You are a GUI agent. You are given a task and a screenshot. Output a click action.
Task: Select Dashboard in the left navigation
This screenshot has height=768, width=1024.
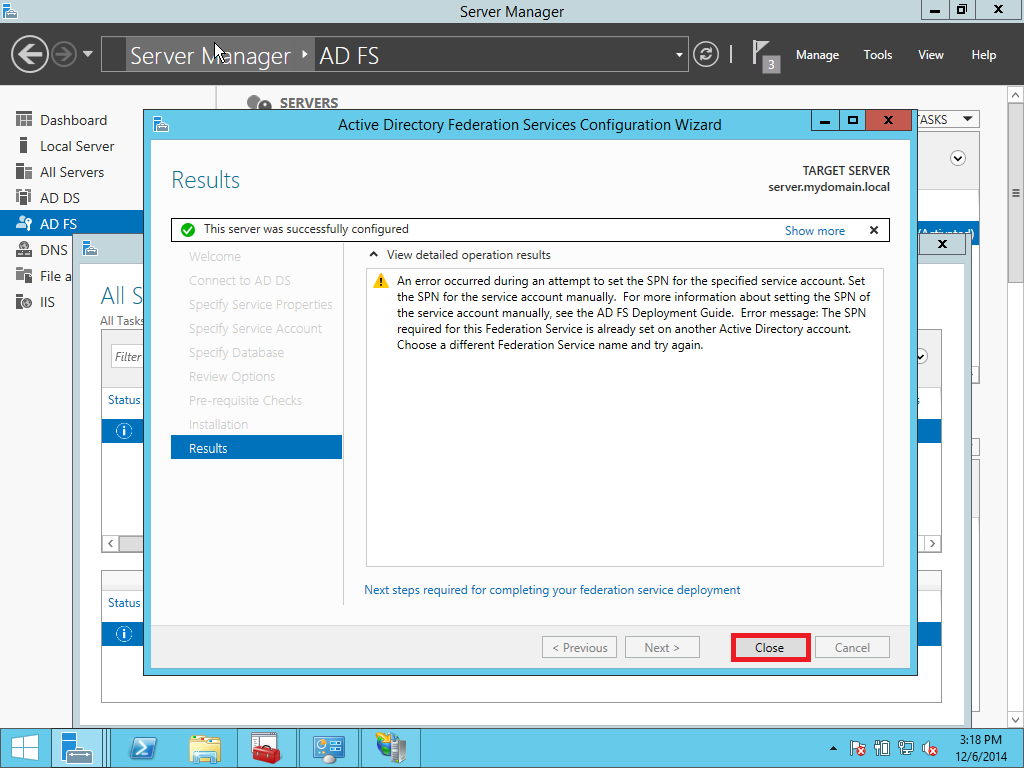coord(73,120)
